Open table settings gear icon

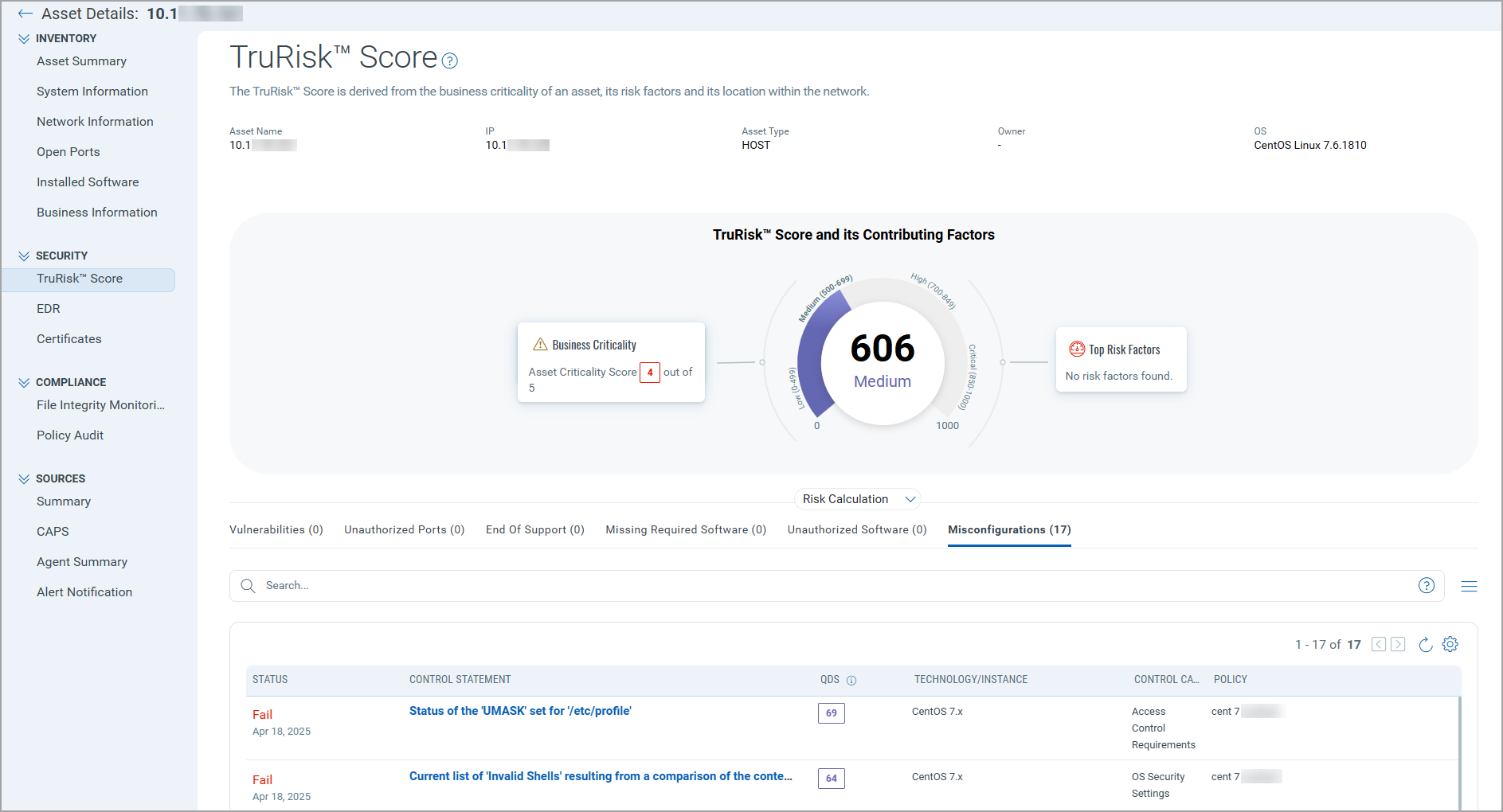[x=1450, y=644]
